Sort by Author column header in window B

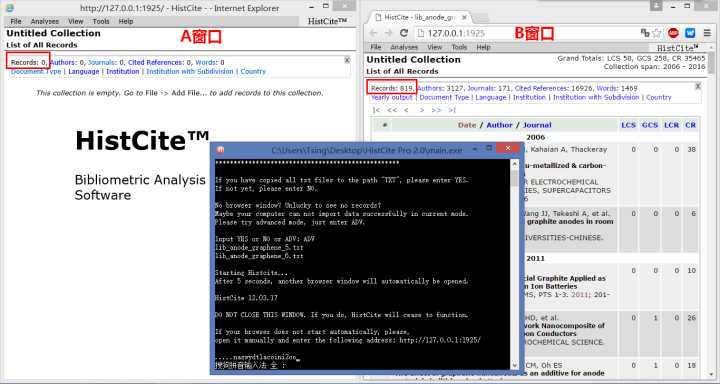point(499,125)
